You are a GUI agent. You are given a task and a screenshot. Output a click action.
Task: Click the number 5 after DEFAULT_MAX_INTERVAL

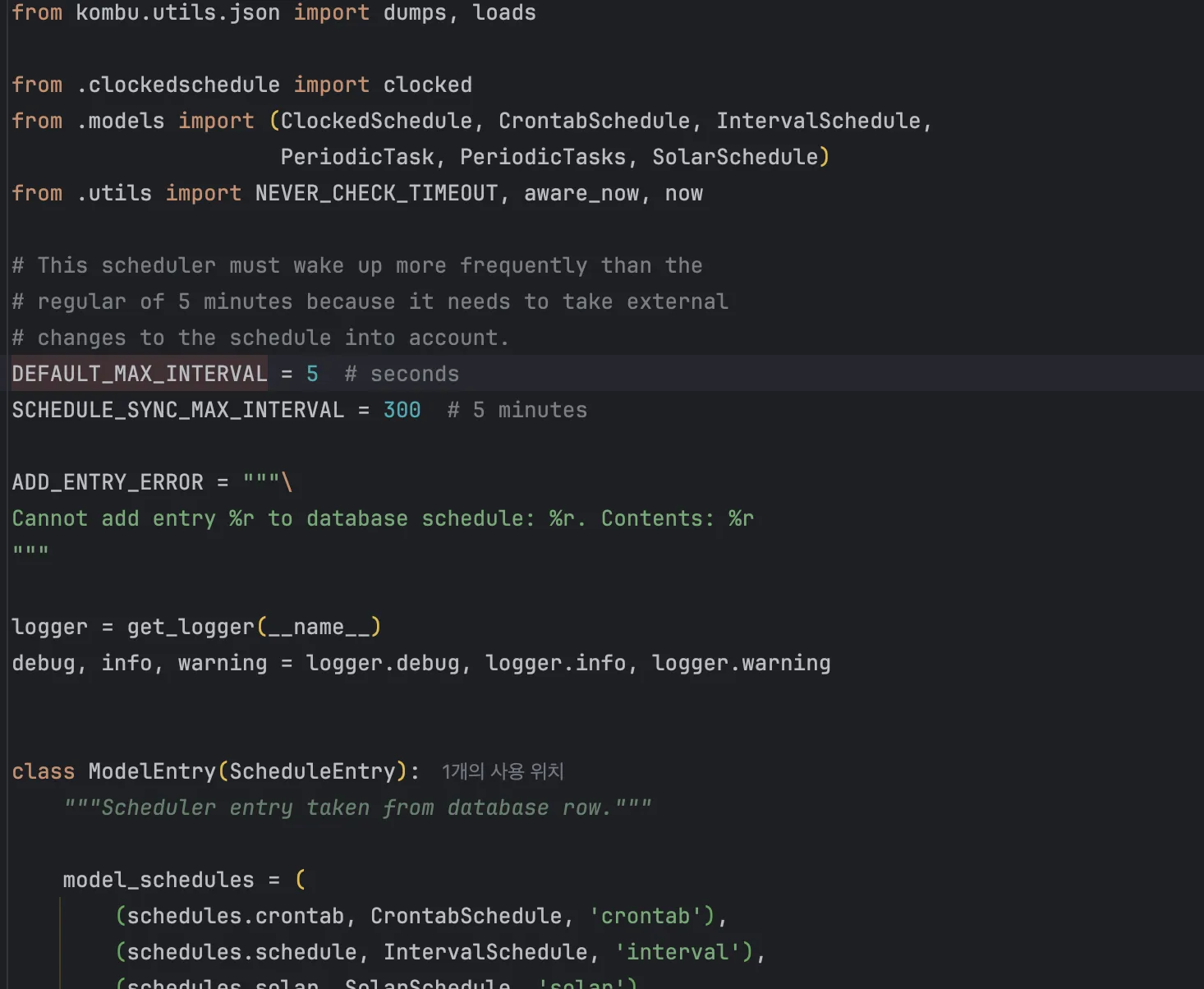(x=312, y=374)
